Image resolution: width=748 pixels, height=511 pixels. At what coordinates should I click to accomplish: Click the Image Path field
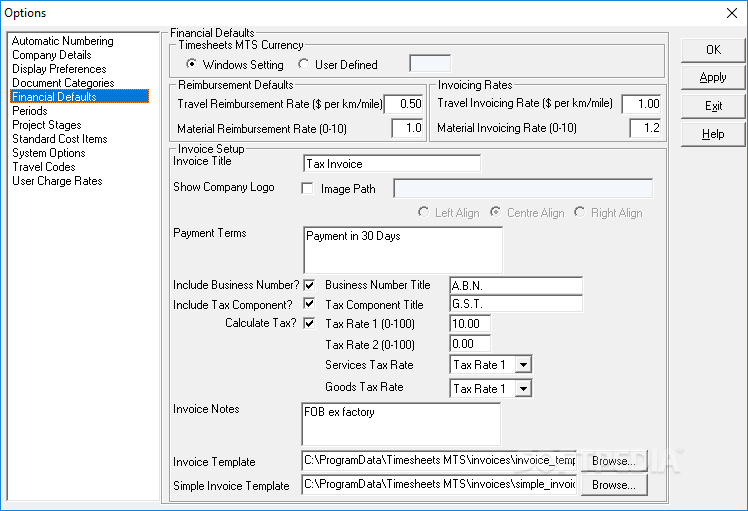[523, 188]
